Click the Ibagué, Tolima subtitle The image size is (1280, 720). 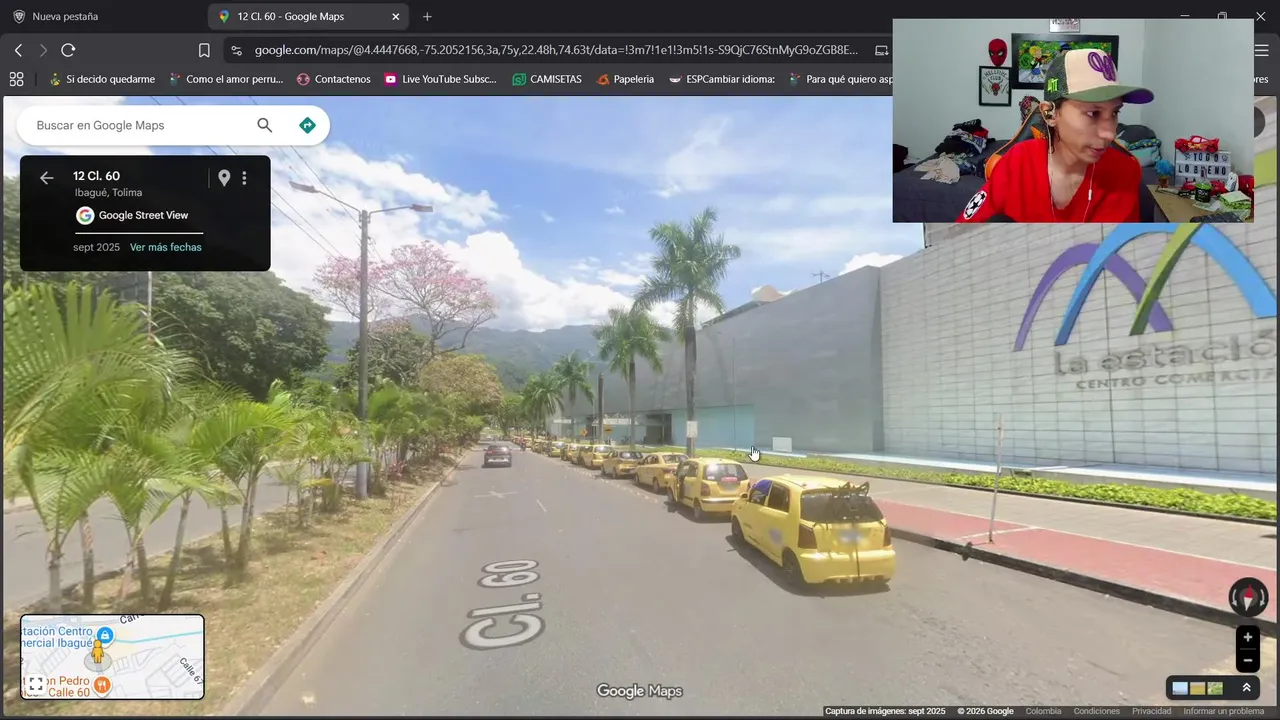pyautogui.click(x=108, y=193)
